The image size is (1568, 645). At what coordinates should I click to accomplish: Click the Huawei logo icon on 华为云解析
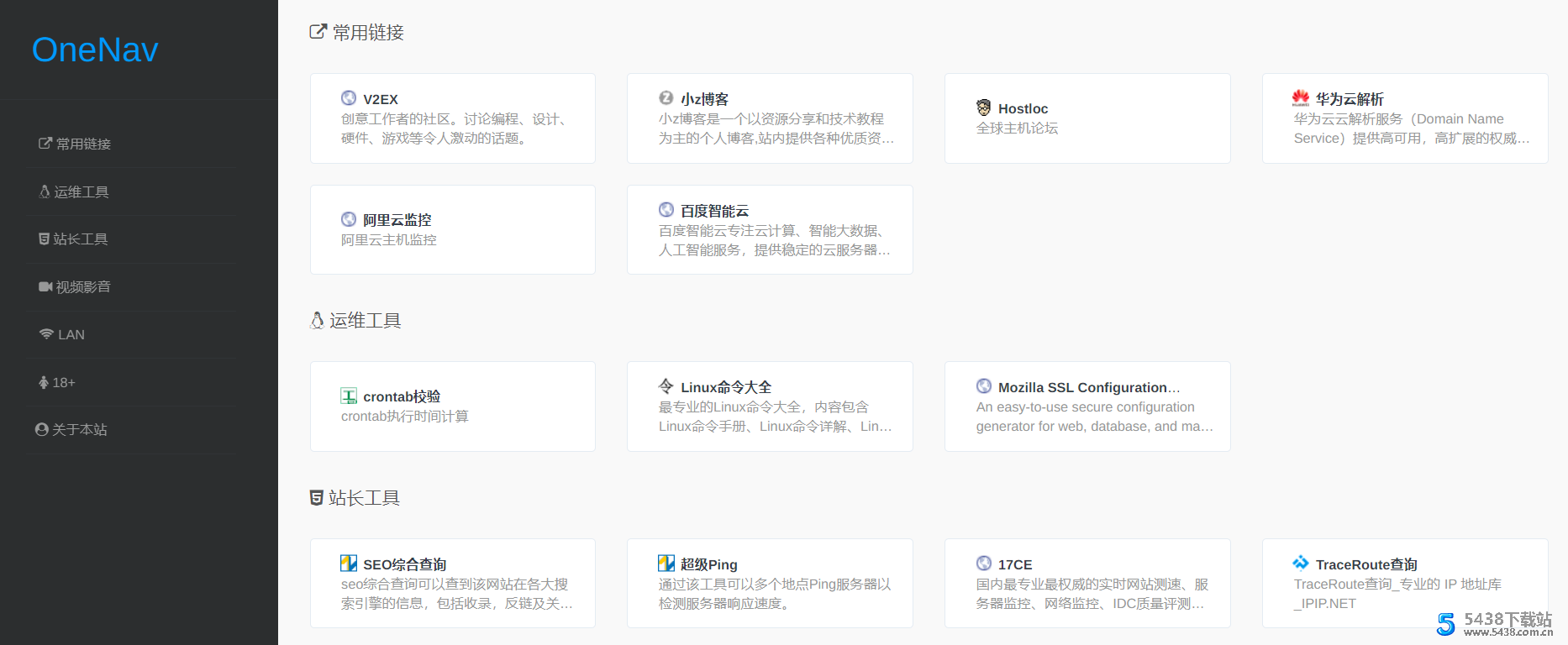(x=1301, y=98)
